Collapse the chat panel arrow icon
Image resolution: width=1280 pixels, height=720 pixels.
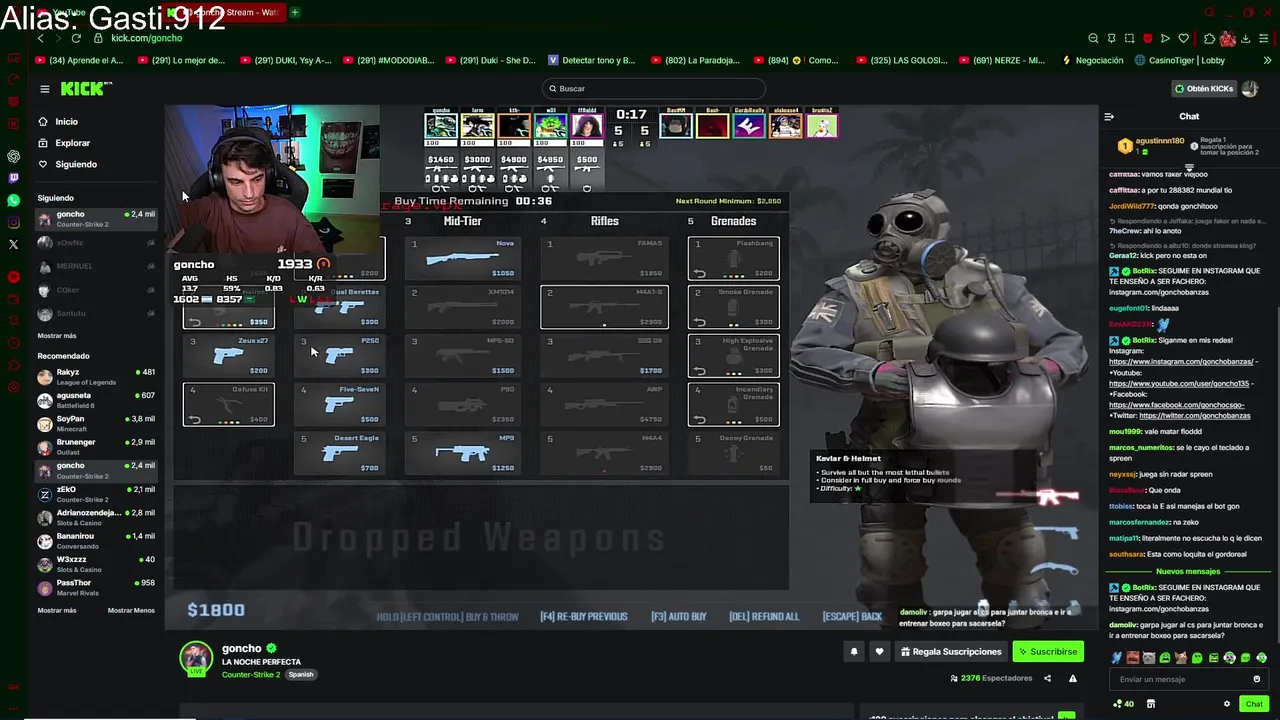(x=1109, y=117)
